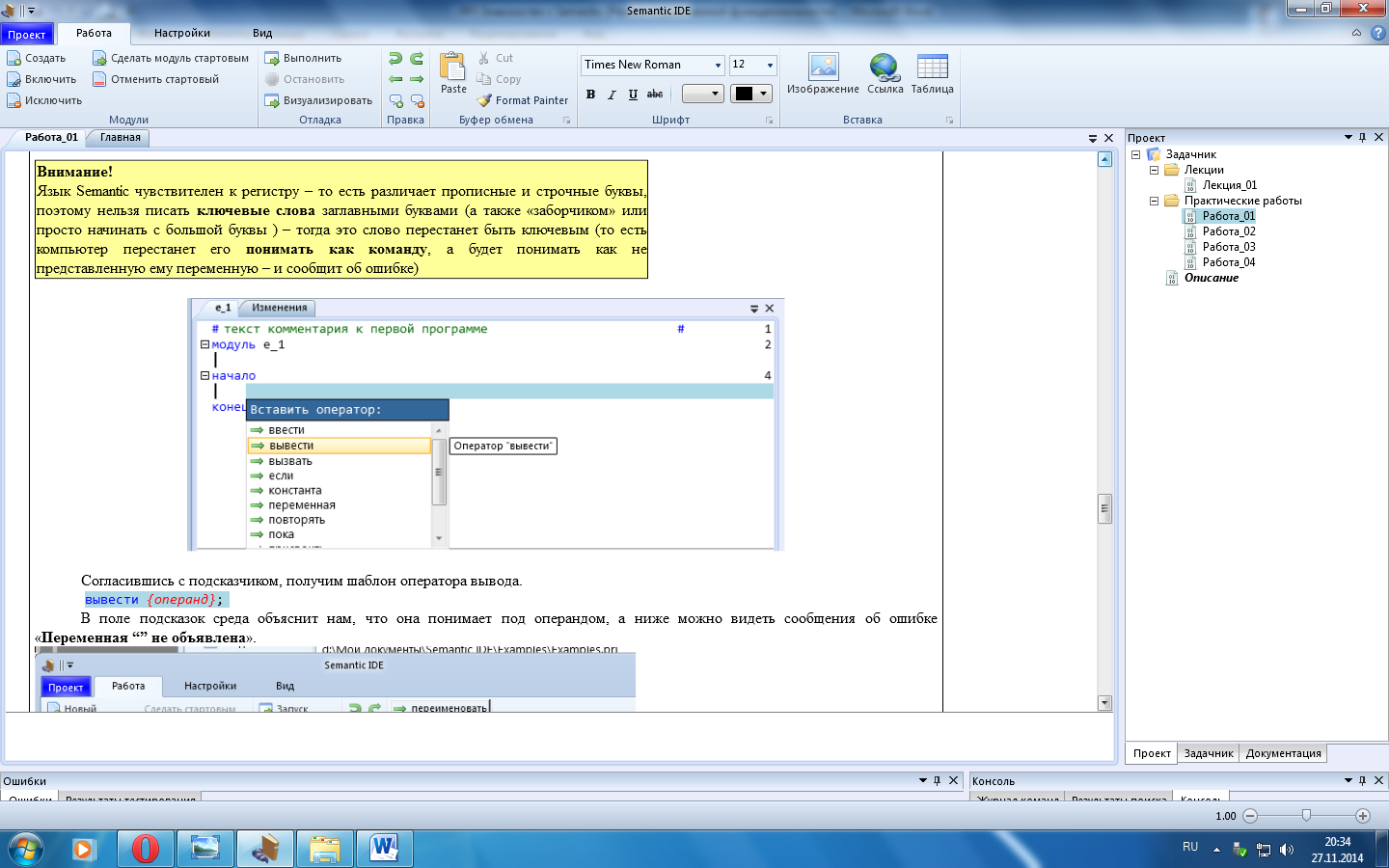Click the black font color swatch

[744, 94]
